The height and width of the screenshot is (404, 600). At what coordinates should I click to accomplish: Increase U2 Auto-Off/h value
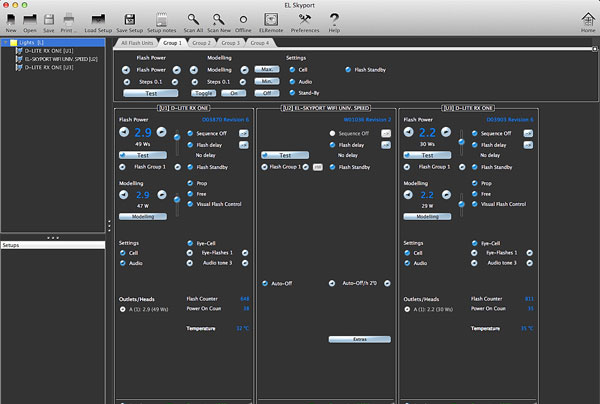pos(387,283)
